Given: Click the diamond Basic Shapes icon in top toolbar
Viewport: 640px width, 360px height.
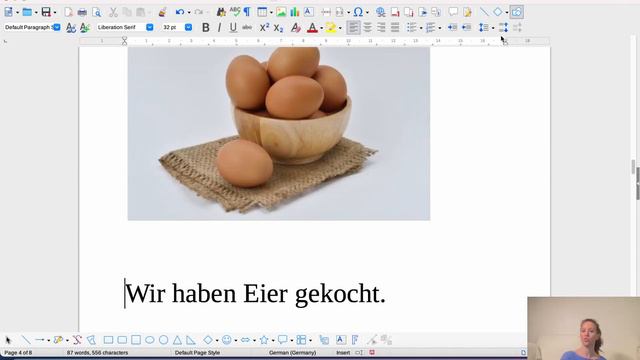Looking at the screenshot, I should coord(498,12).
